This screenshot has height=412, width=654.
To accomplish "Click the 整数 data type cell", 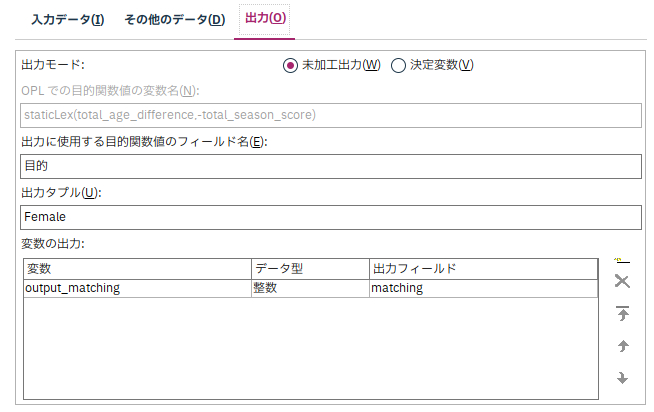I will pyautogui.click(x=310, y=288).
